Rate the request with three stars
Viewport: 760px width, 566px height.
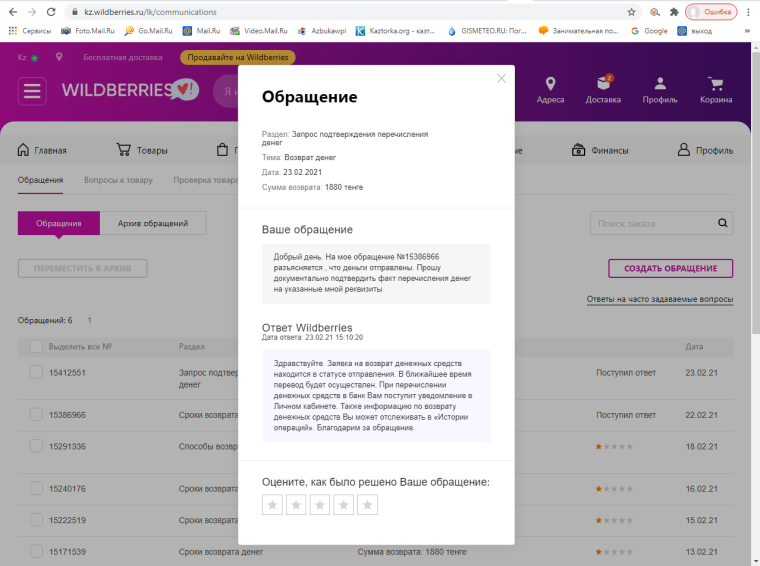click(x=320, y=504)
